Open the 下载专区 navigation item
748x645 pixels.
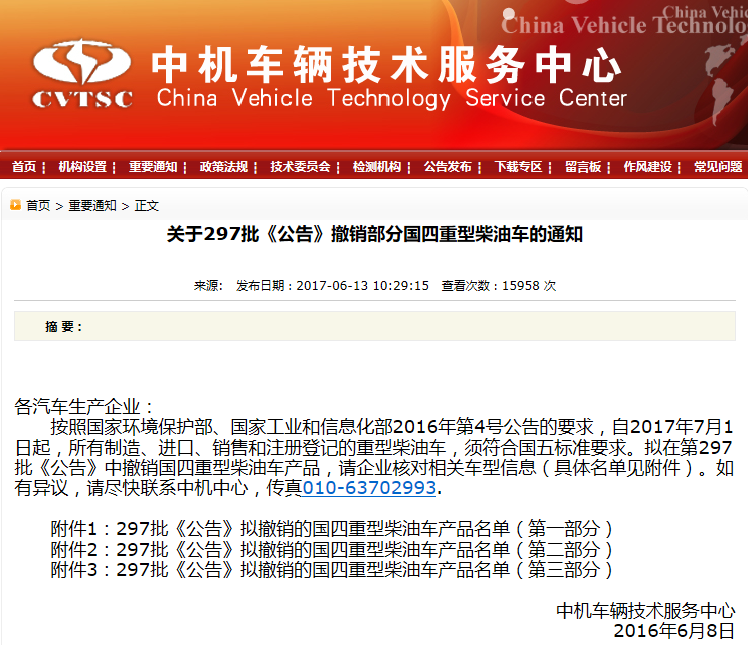(519, 166)
